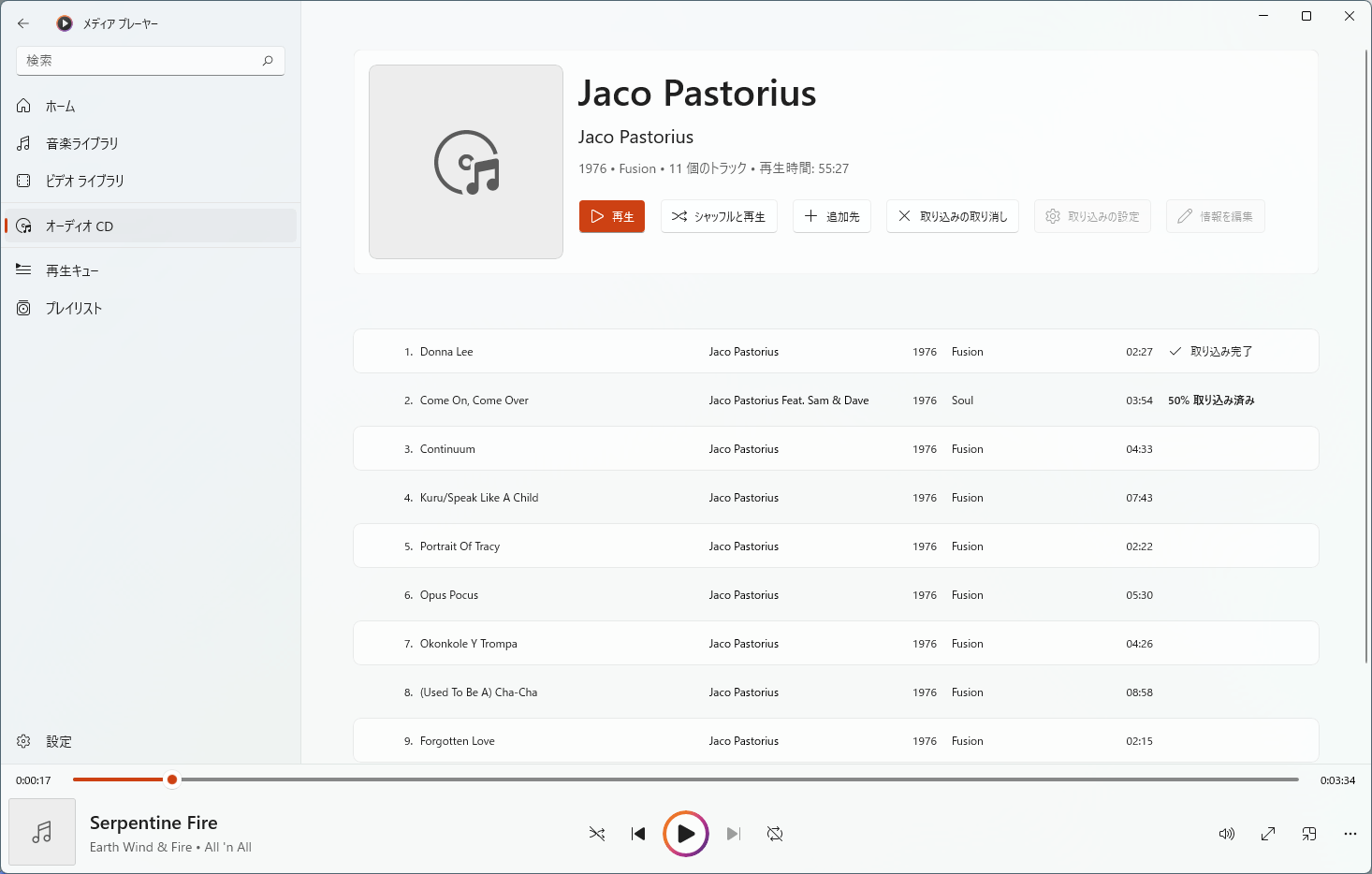Click artist Jaco Pastorius Feat. Sam & Dave
This screenshot has width=1372, height=874.
click(x=789, y=401)
